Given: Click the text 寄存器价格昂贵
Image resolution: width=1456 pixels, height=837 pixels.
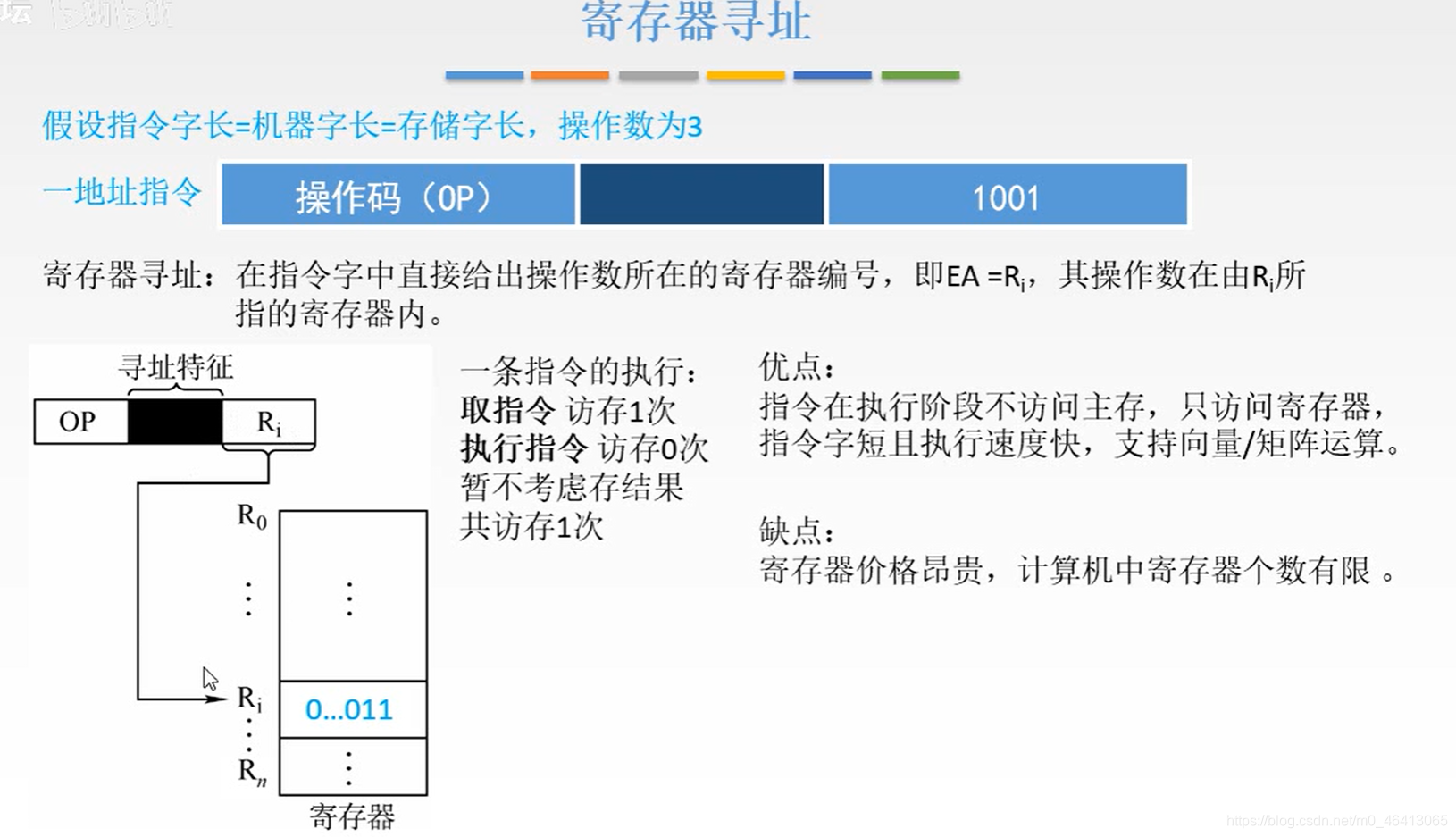Looking at the screenshot, I should 871,570.
